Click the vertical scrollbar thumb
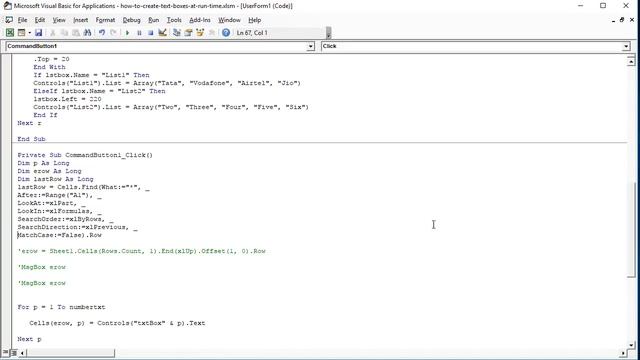This screenshot has width=640, height=360. point(631,230)
